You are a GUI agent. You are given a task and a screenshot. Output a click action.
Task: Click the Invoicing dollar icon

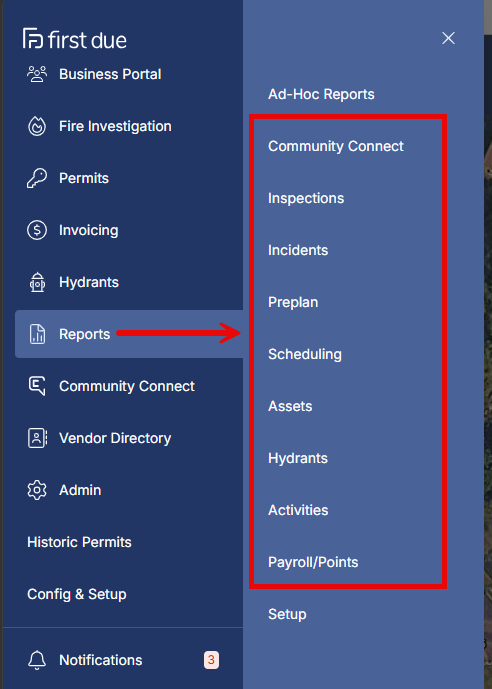click(37, 230)
